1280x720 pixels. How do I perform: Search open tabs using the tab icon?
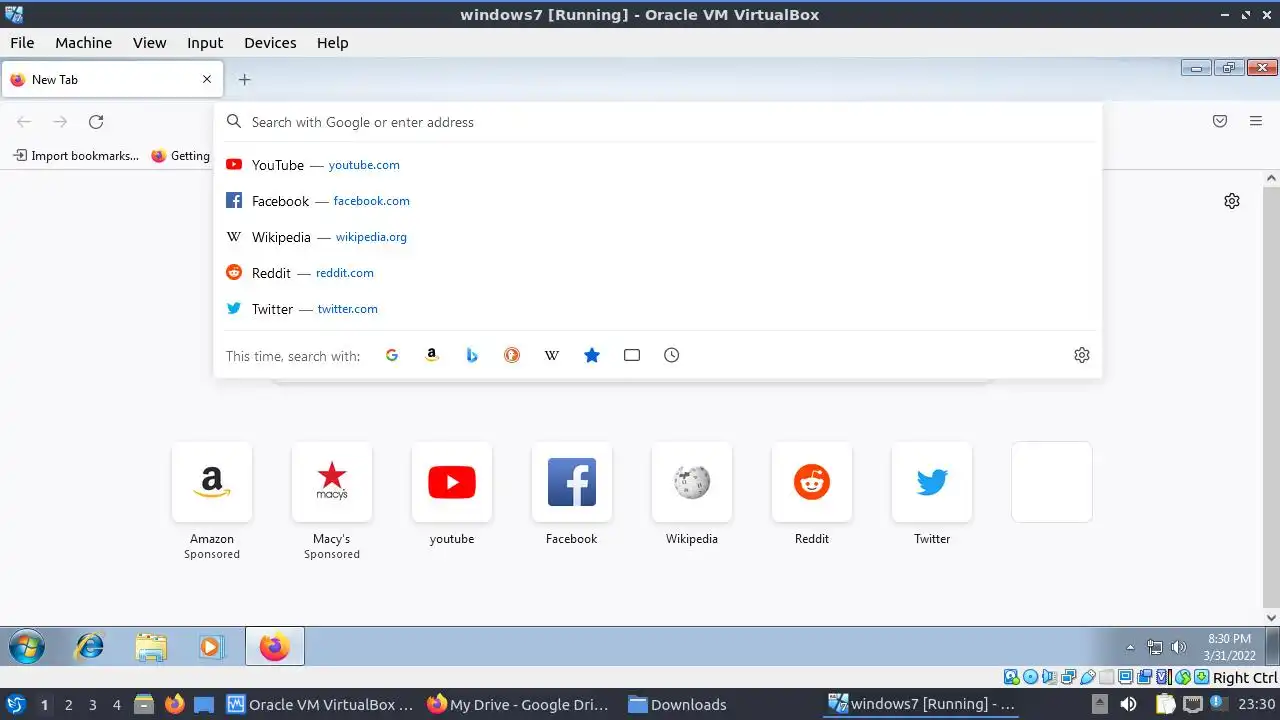[x=632, y=355]
